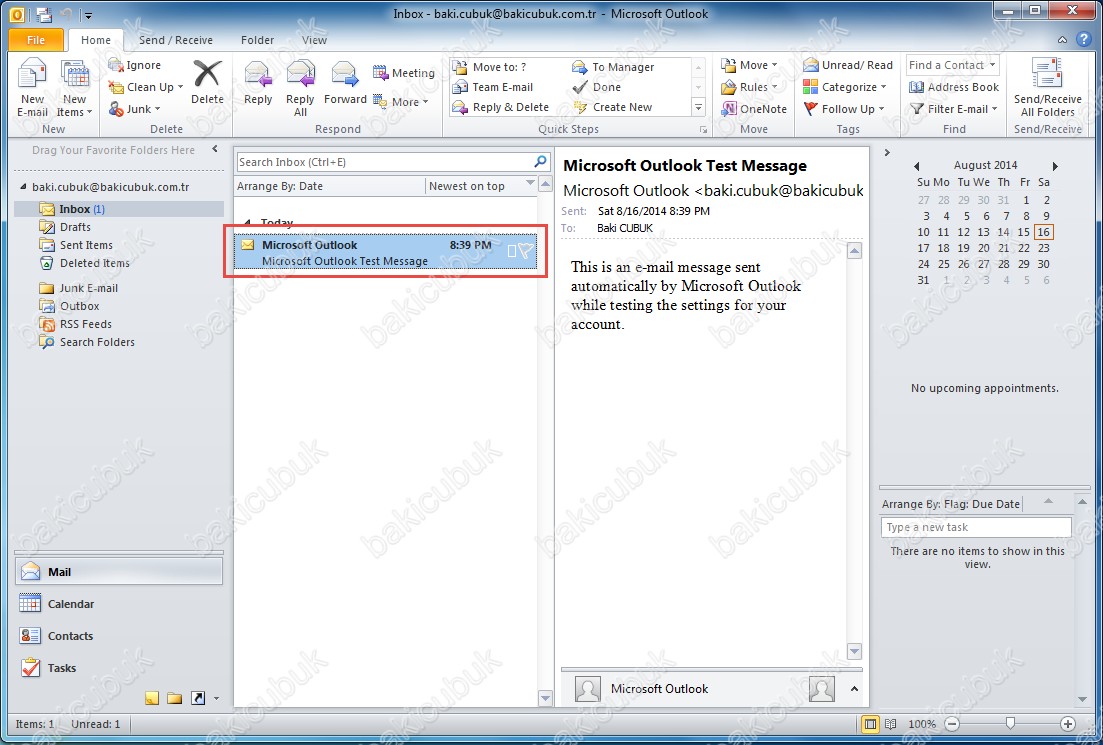Viewport: 1103px width, 745px height.
Task: Click the Create New quick step
Action: point(613,107)
